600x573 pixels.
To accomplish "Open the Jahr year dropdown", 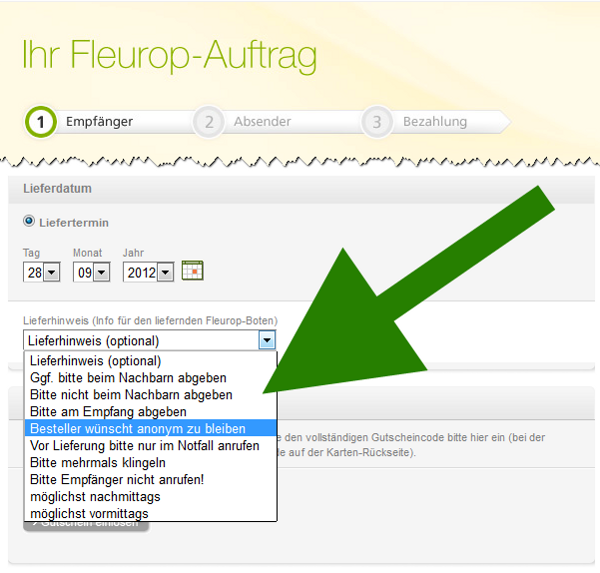I will [x=148, y=272].
